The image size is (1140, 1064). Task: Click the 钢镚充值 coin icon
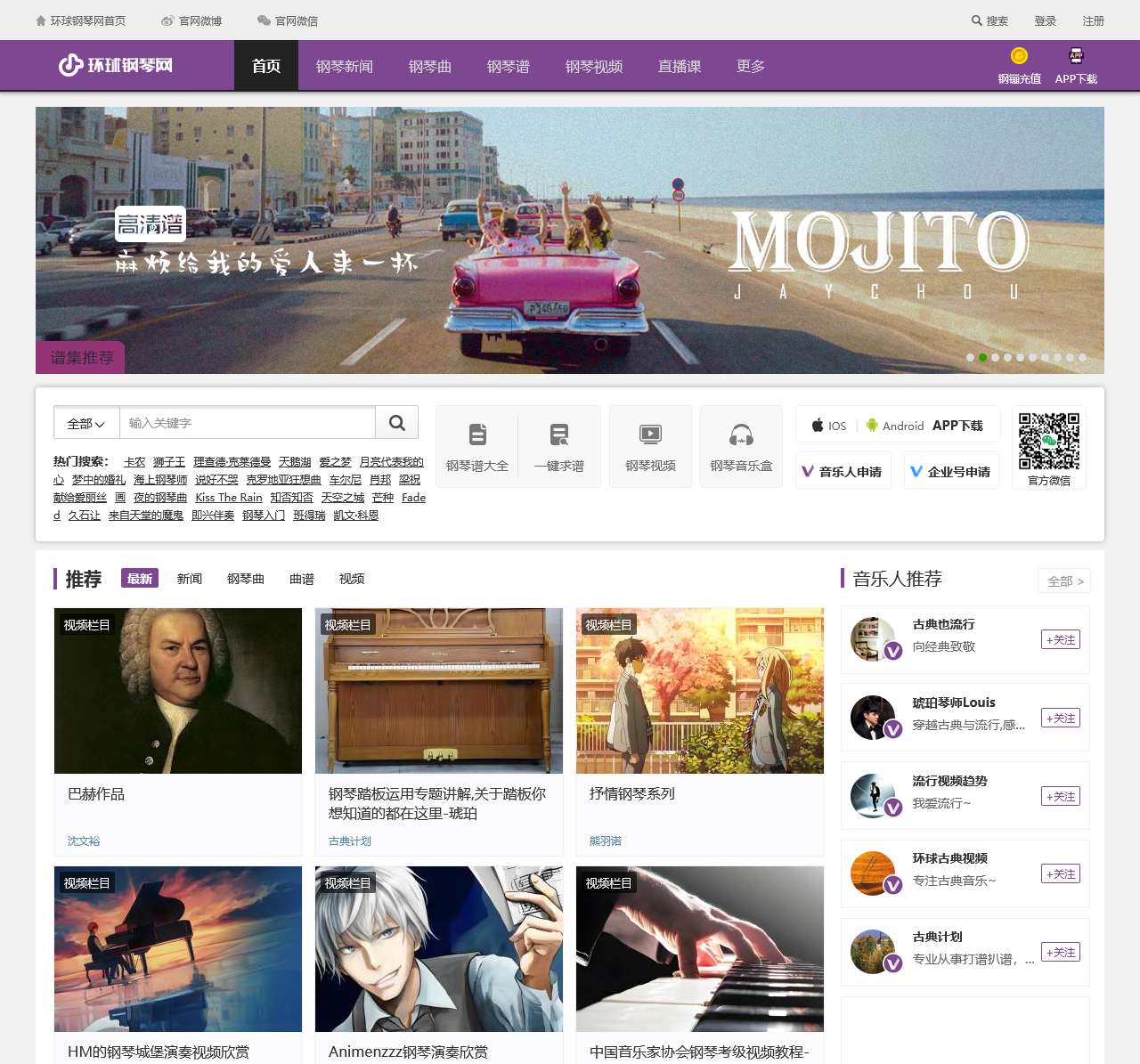(x=1019, y=56)
